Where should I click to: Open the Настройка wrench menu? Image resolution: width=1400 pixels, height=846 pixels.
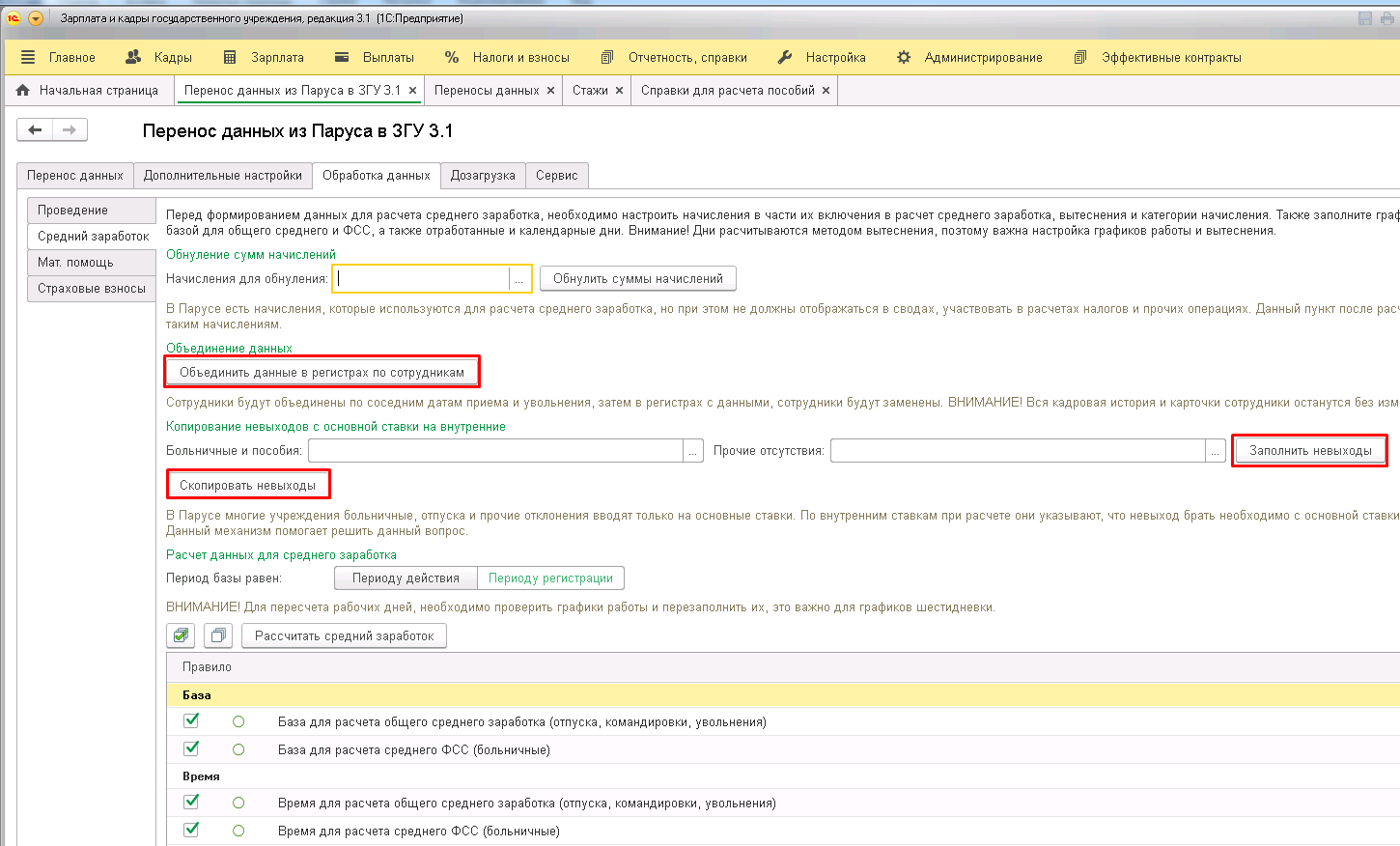[823, 57]
